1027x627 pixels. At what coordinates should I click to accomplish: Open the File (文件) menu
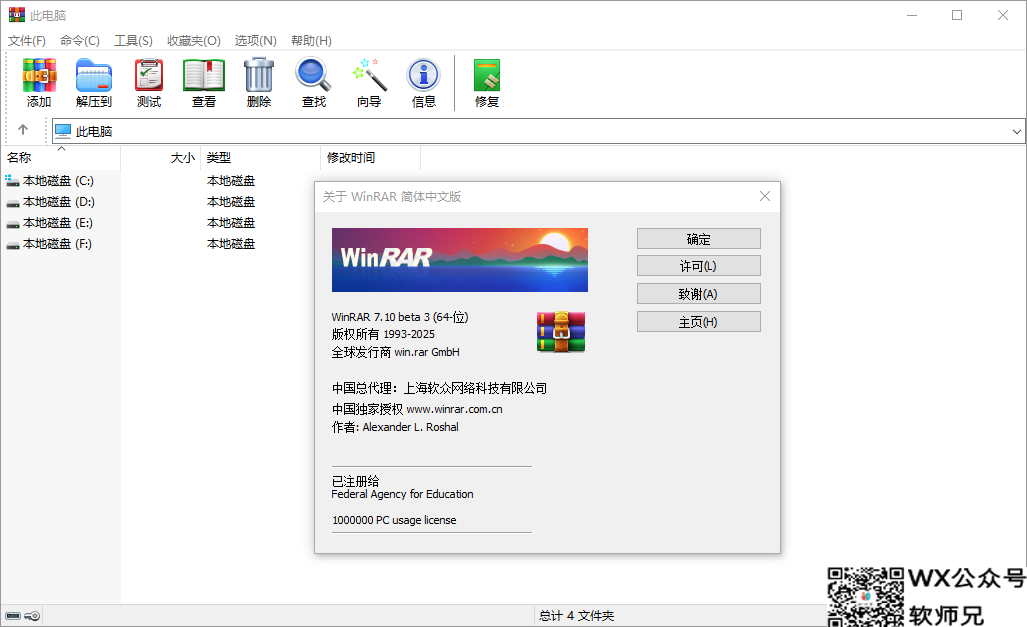point(27,40)
